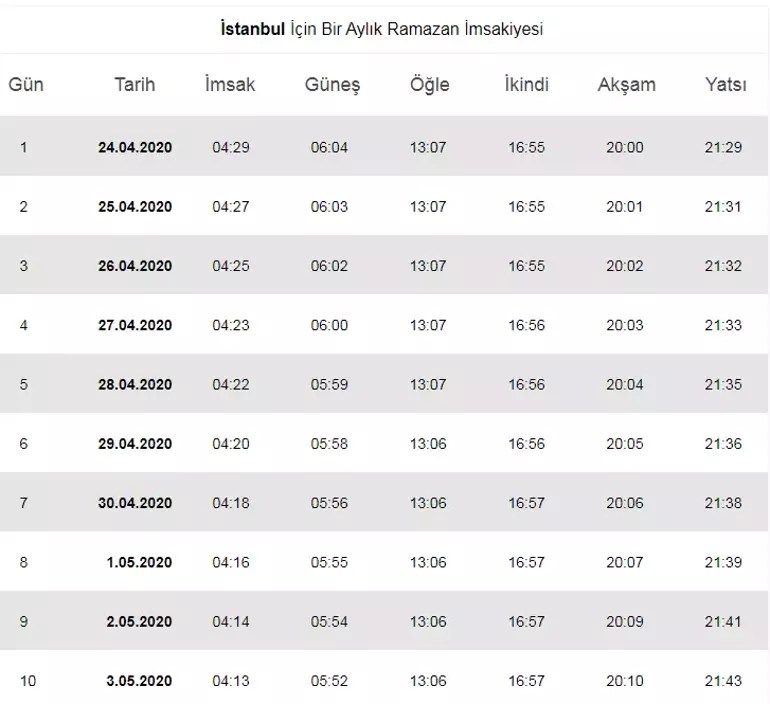
Task: Select the Akşam time 20:00
Action: click(x=625, y=147)
